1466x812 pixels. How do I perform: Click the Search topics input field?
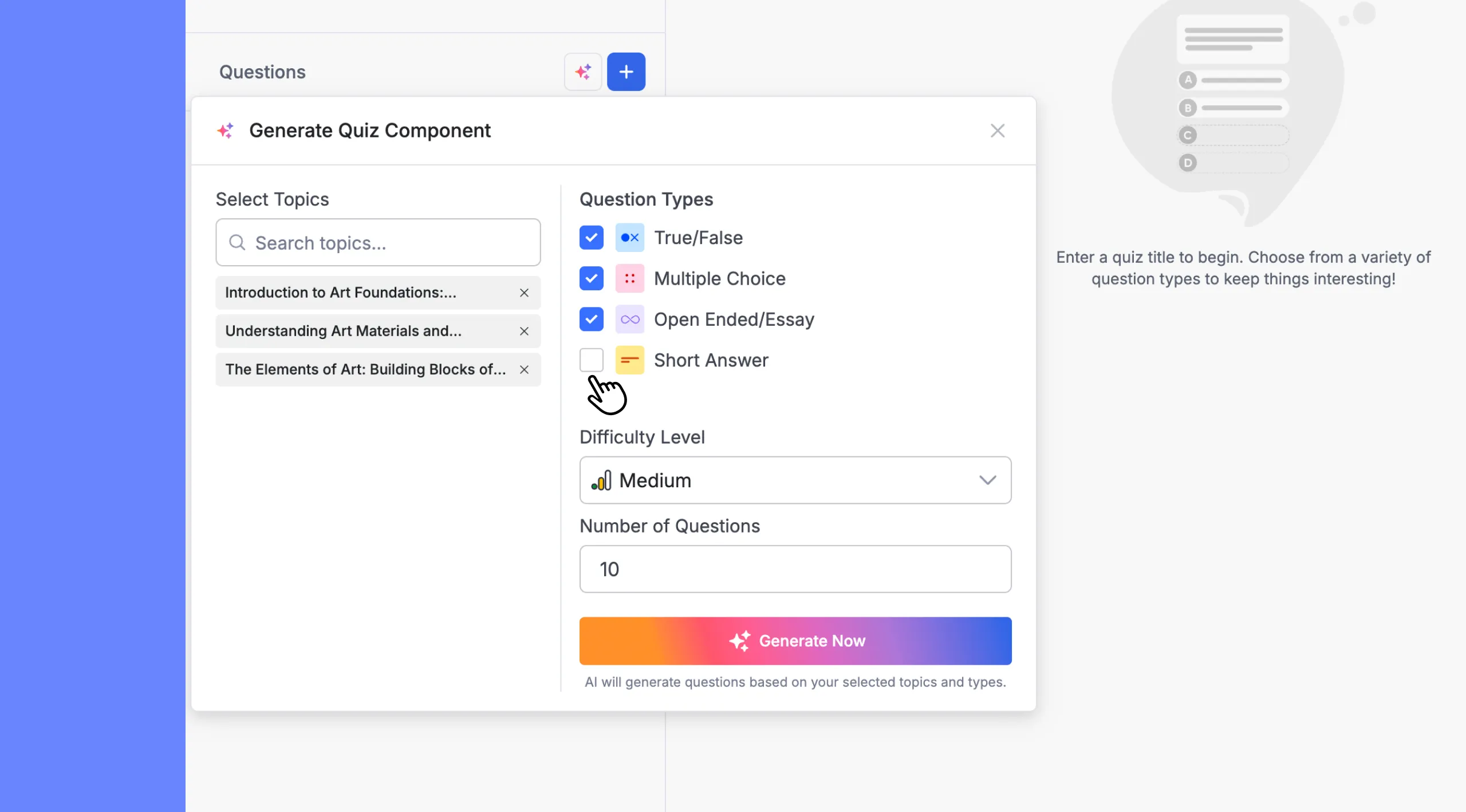point(378,242)
